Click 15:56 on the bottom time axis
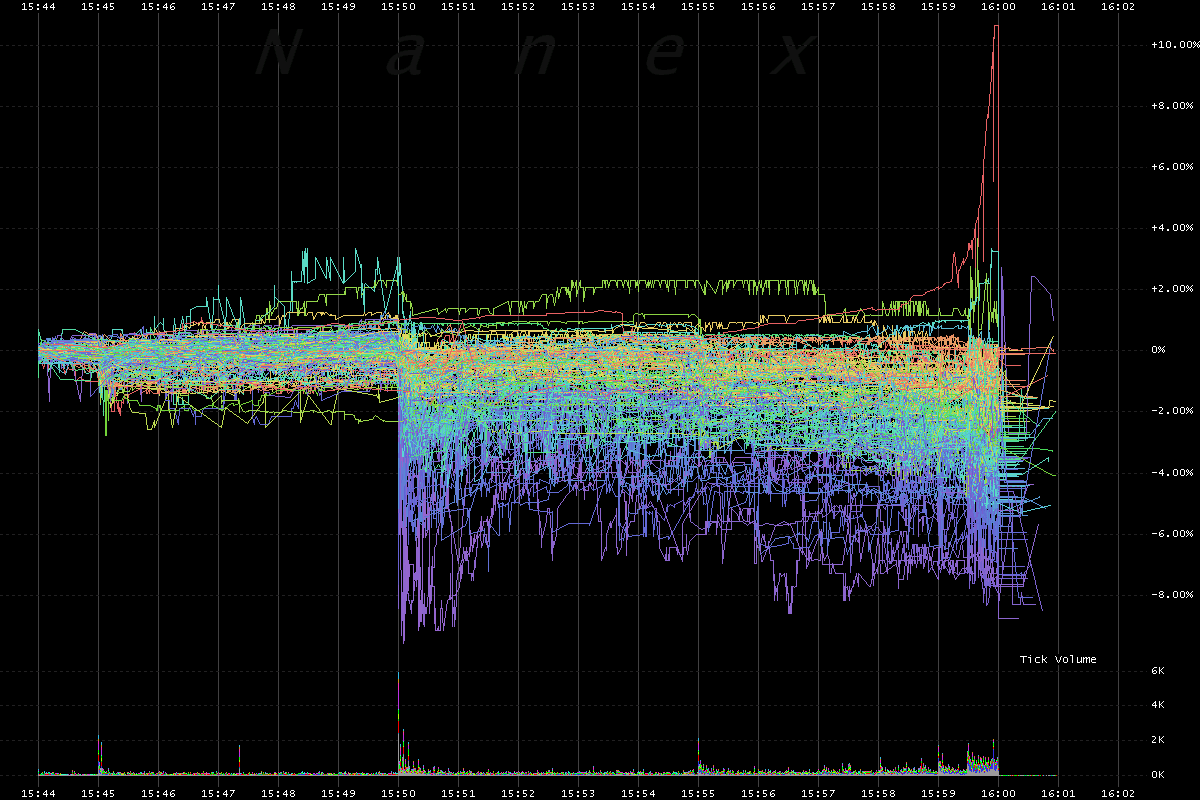The image size is (1200, 800). (x=758, y=793)
